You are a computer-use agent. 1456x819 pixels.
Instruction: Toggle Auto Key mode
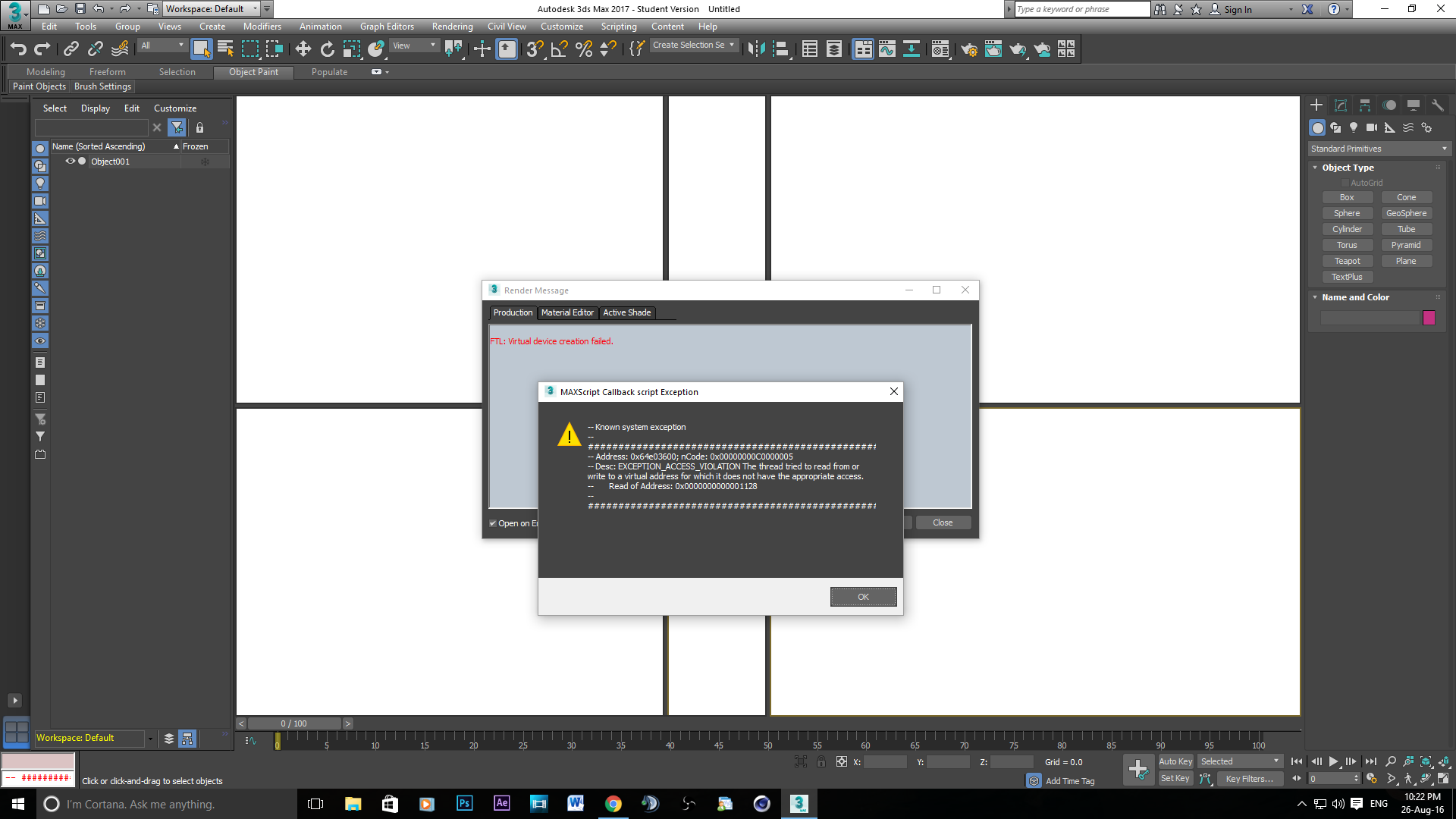pos(1175,761)
